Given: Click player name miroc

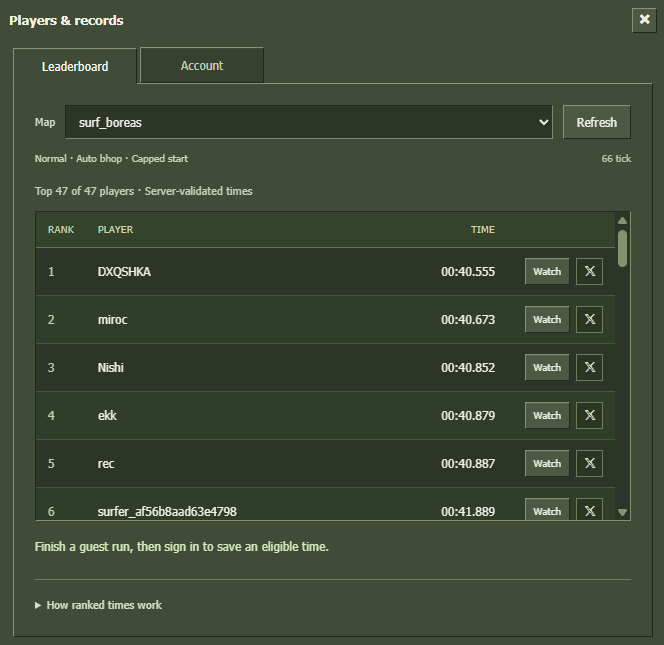Looking at the screenshot, I should (x=112, y=320).
